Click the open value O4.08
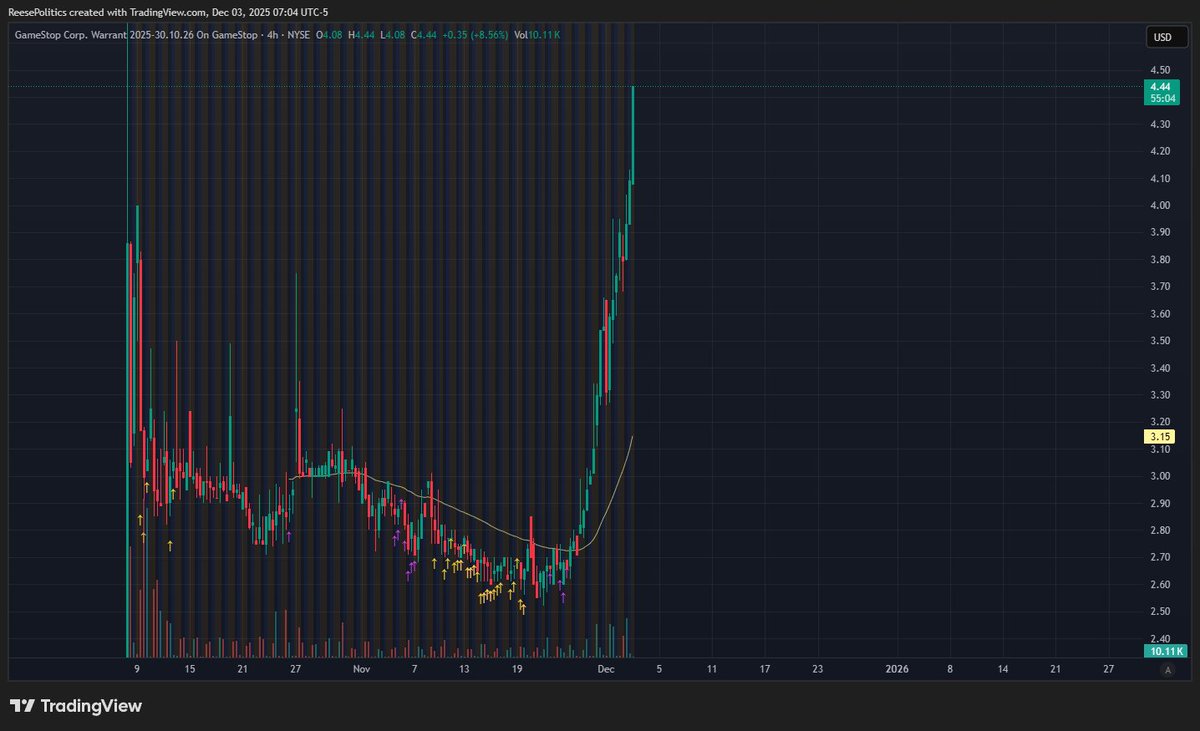1200x731 pixels. [x=330, y=35]
